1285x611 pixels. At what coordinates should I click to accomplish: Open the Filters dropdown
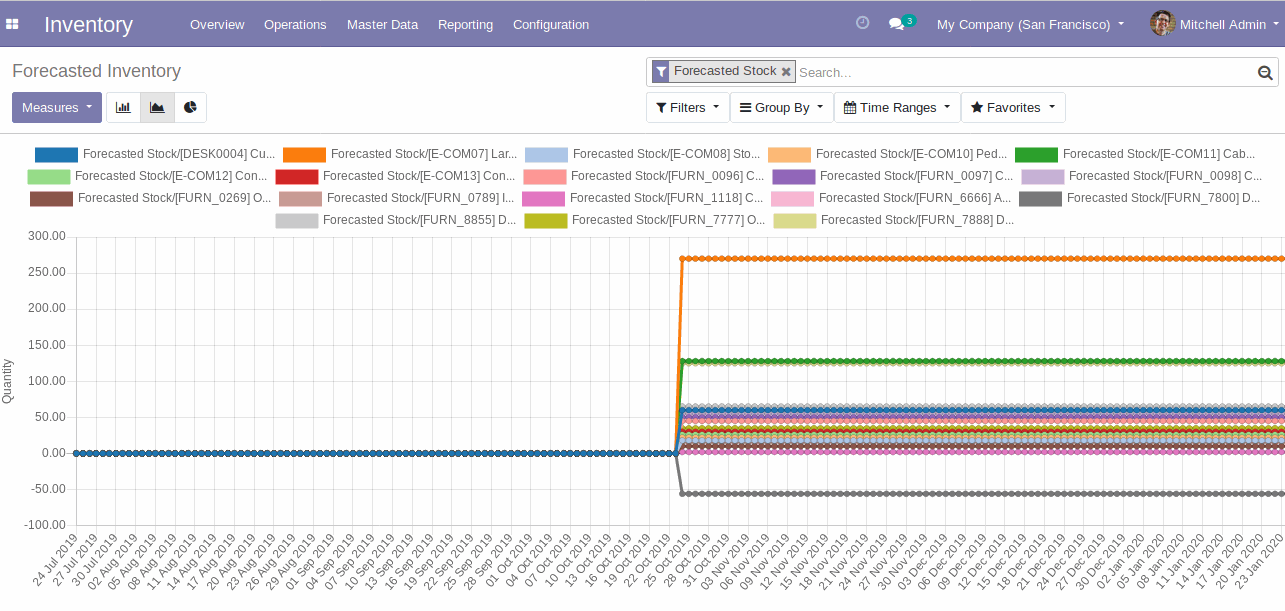(688, 108)
